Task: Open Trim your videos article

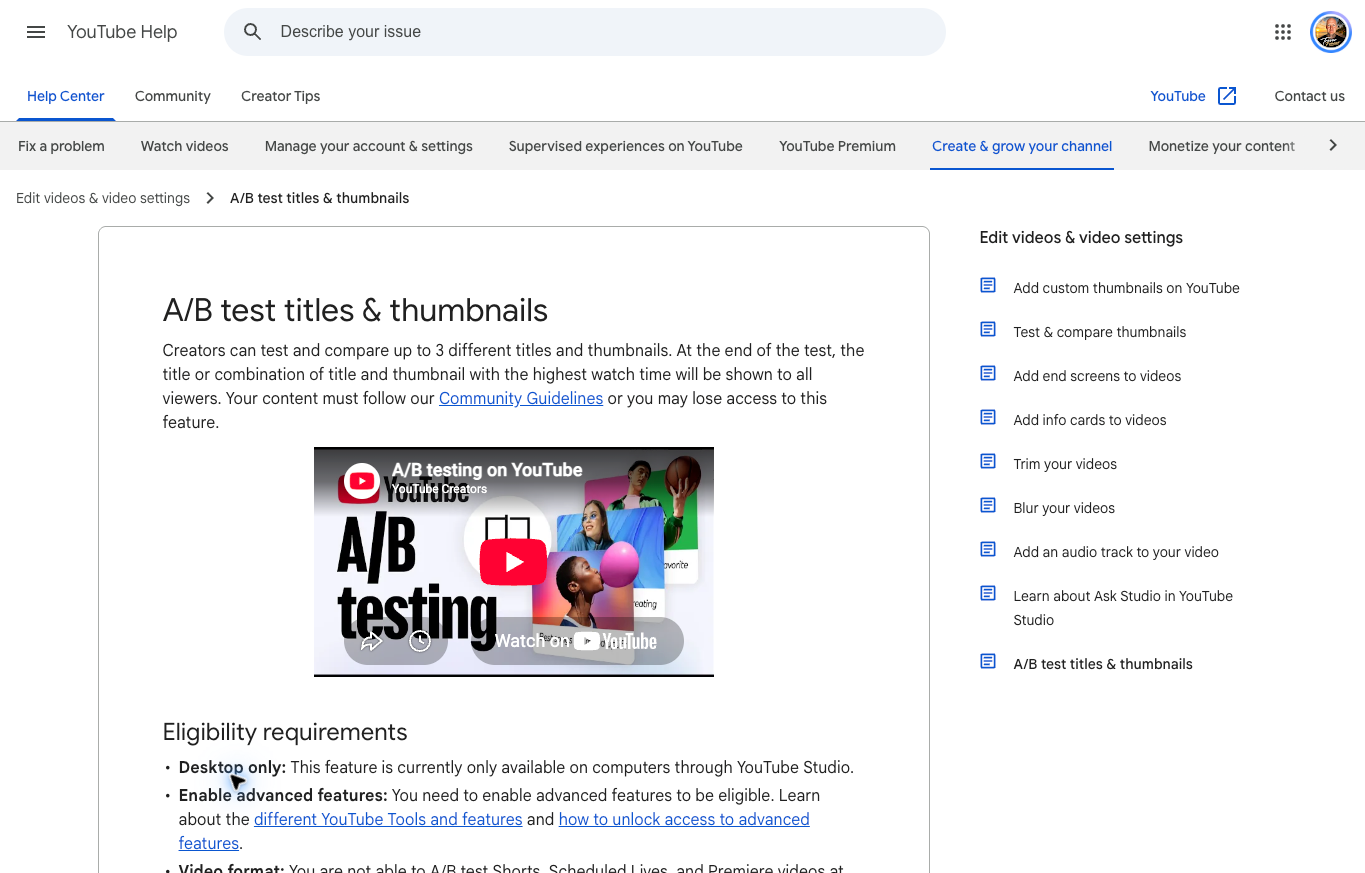Action: point(1065,464)
